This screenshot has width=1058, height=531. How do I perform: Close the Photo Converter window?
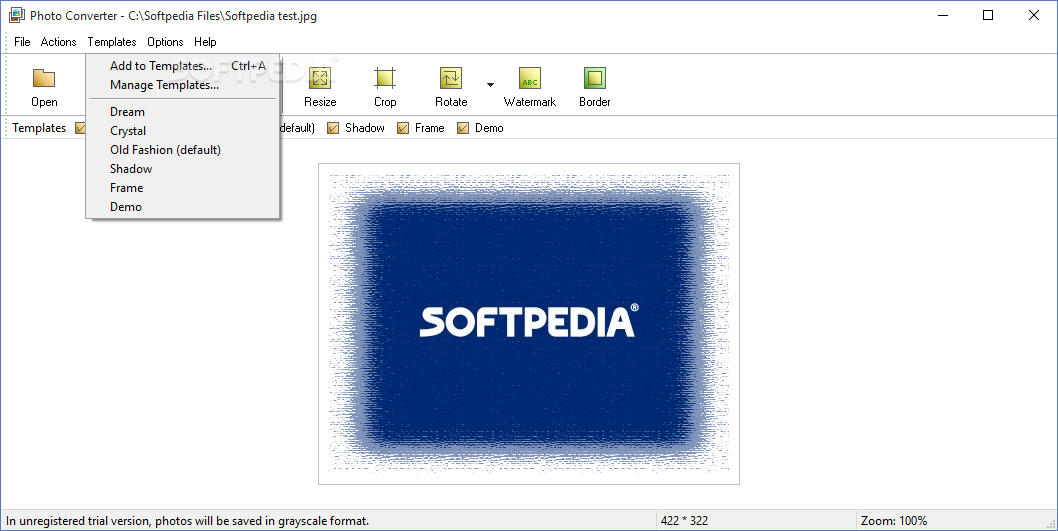tap(1033, 15)
